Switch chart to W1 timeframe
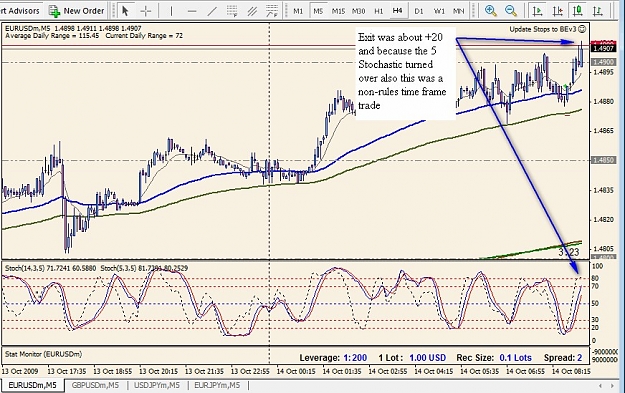This screenshot has width=625, height=393. (439, 11)
